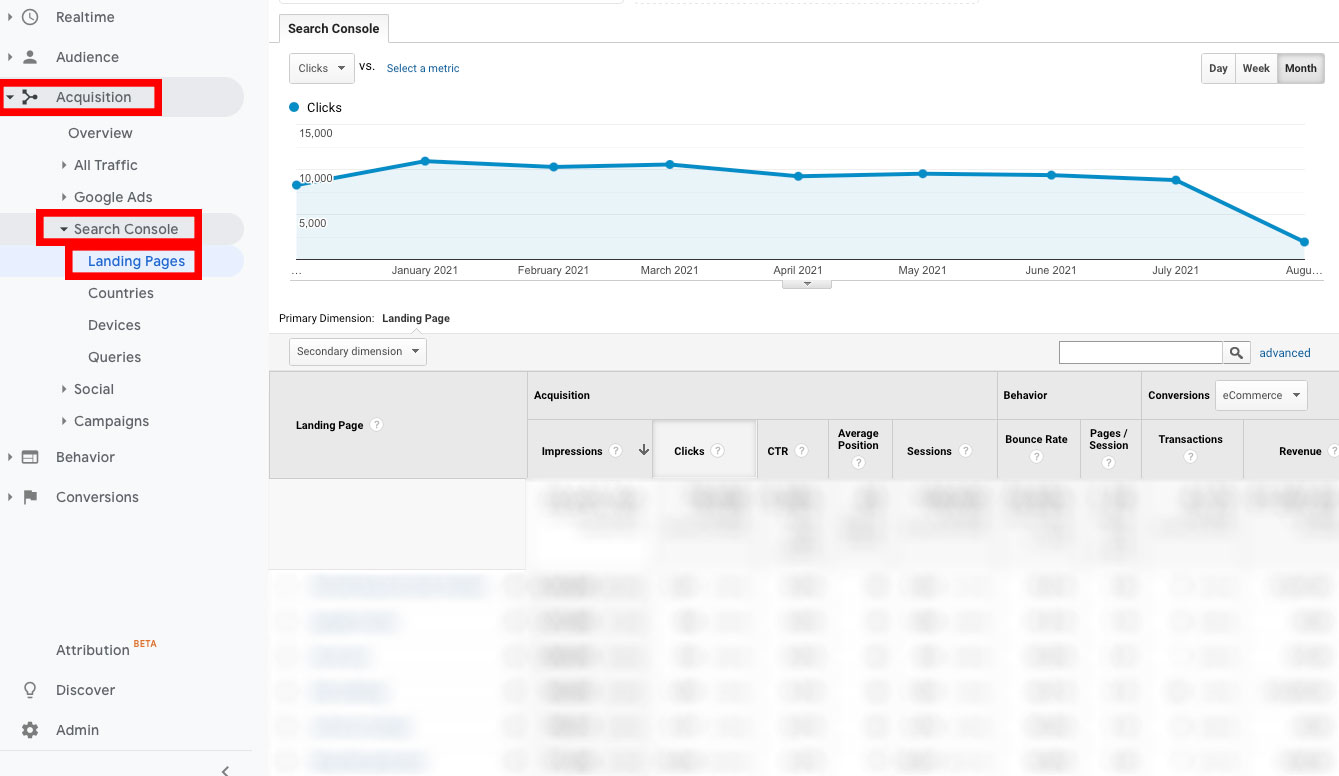Viewport: 1339px width, 776px height.
Task: Open the Clicks metric dropdown
Action: click(321, 68)
